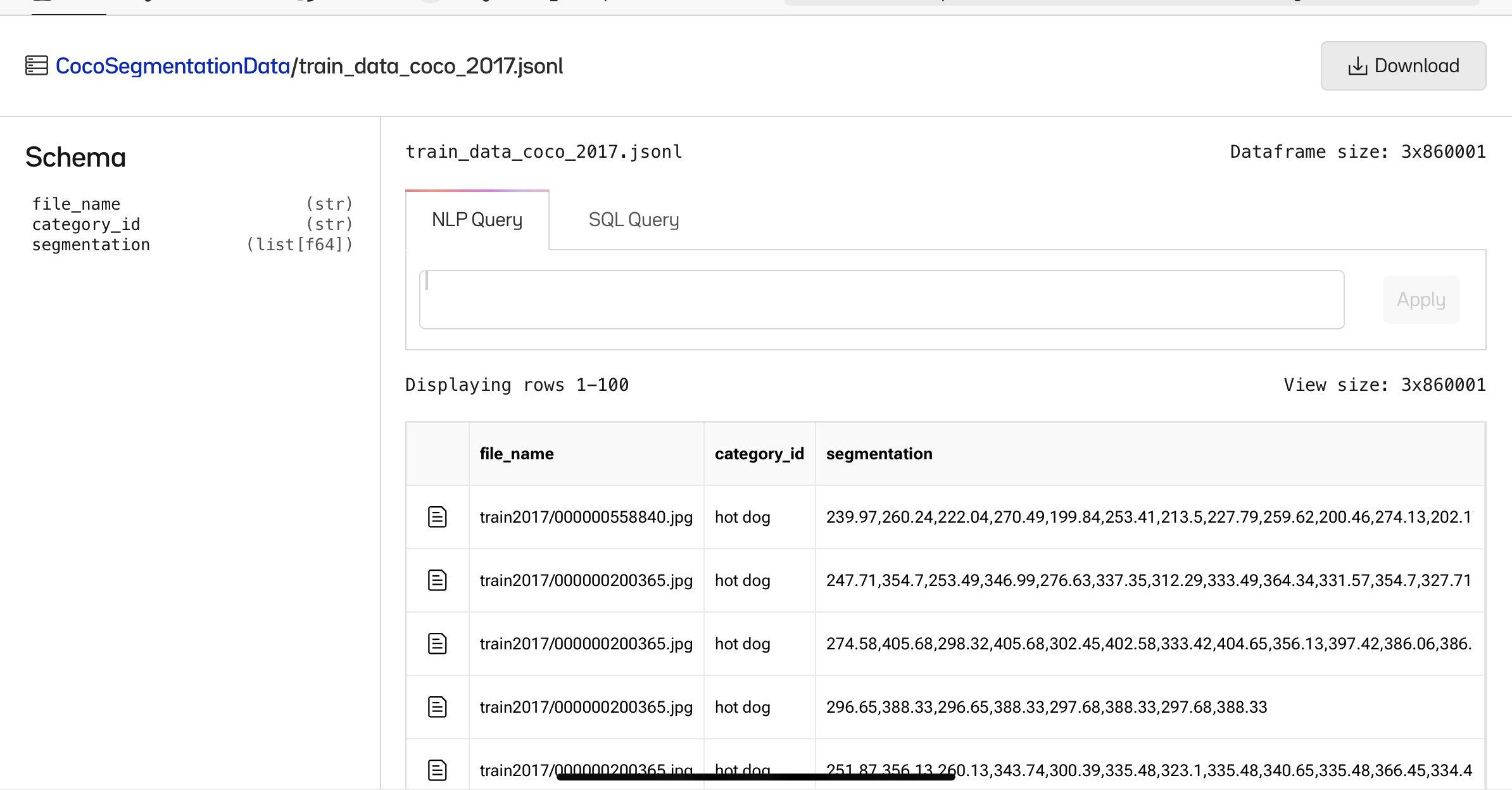Viewport: 1512px width, 790px height.
Task: Switch to the SQL Query tab
Action: pyautogui.click(x=633, y=220)
